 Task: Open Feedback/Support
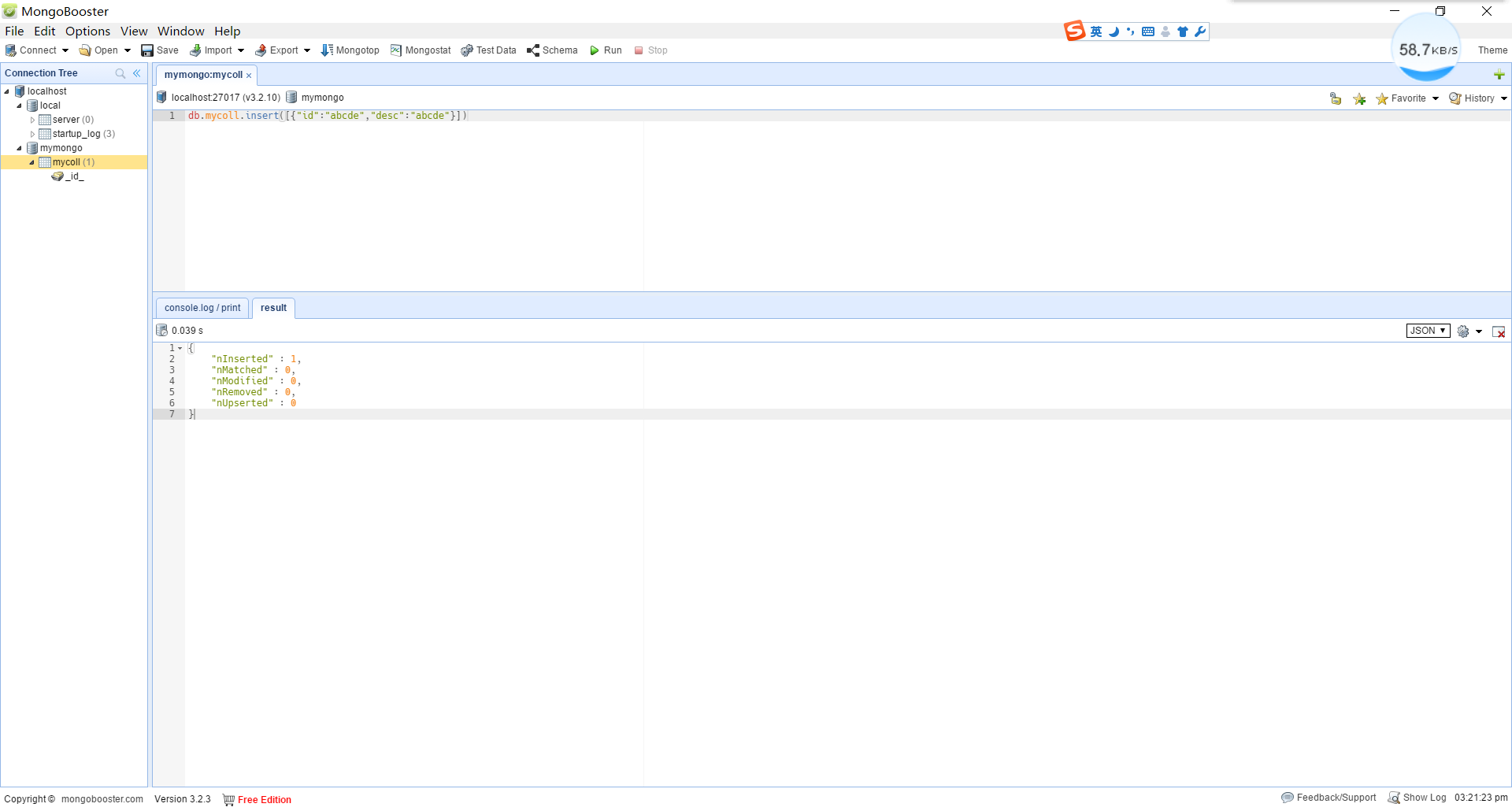1329,798
